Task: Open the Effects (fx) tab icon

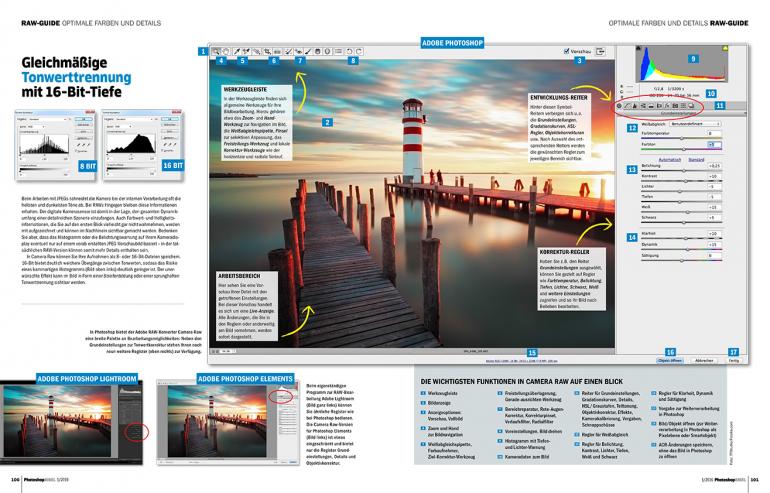Action: coord(667,106)
